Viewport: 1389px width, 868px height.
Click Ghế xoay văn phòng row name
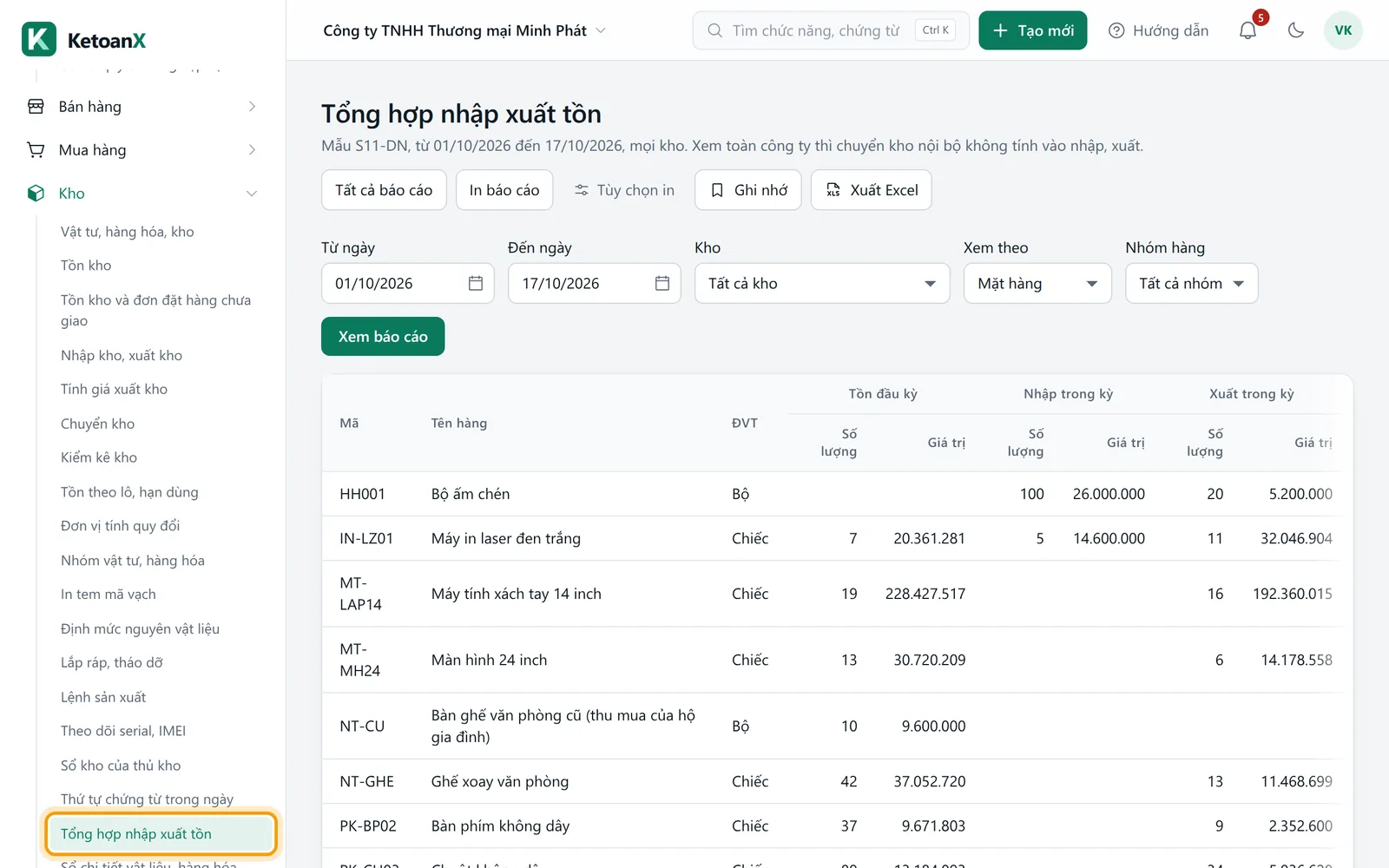500,781
